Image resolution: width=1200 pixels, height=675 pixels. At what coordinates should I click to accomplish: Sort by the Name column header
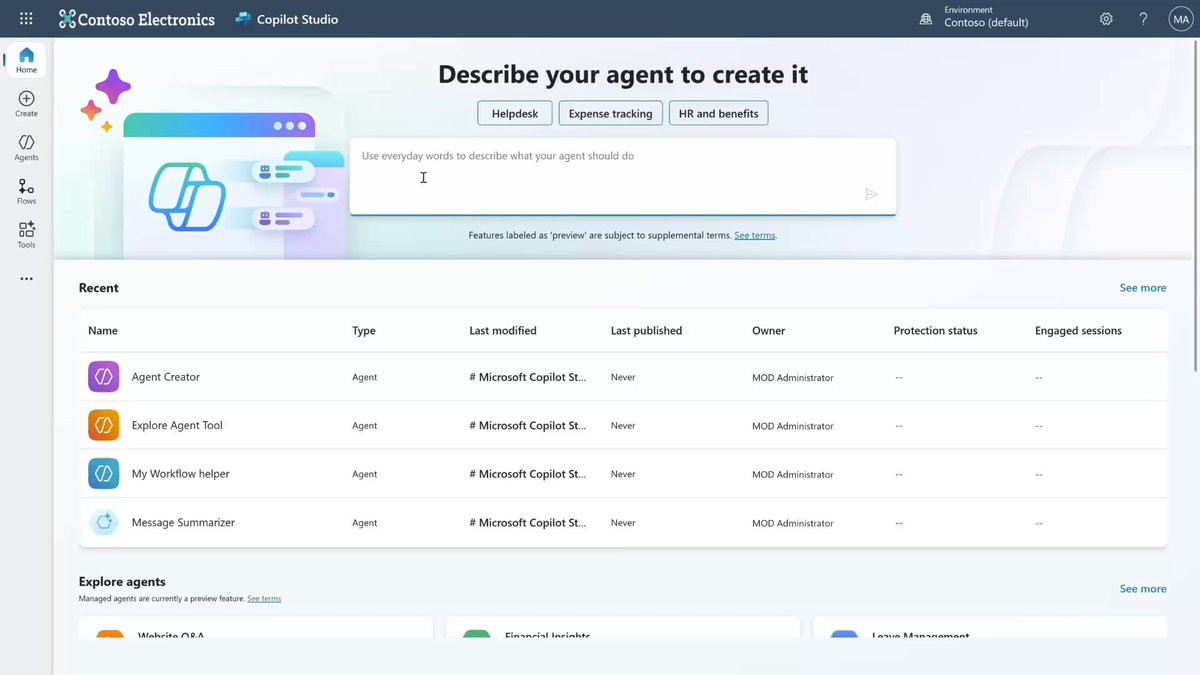103,331
